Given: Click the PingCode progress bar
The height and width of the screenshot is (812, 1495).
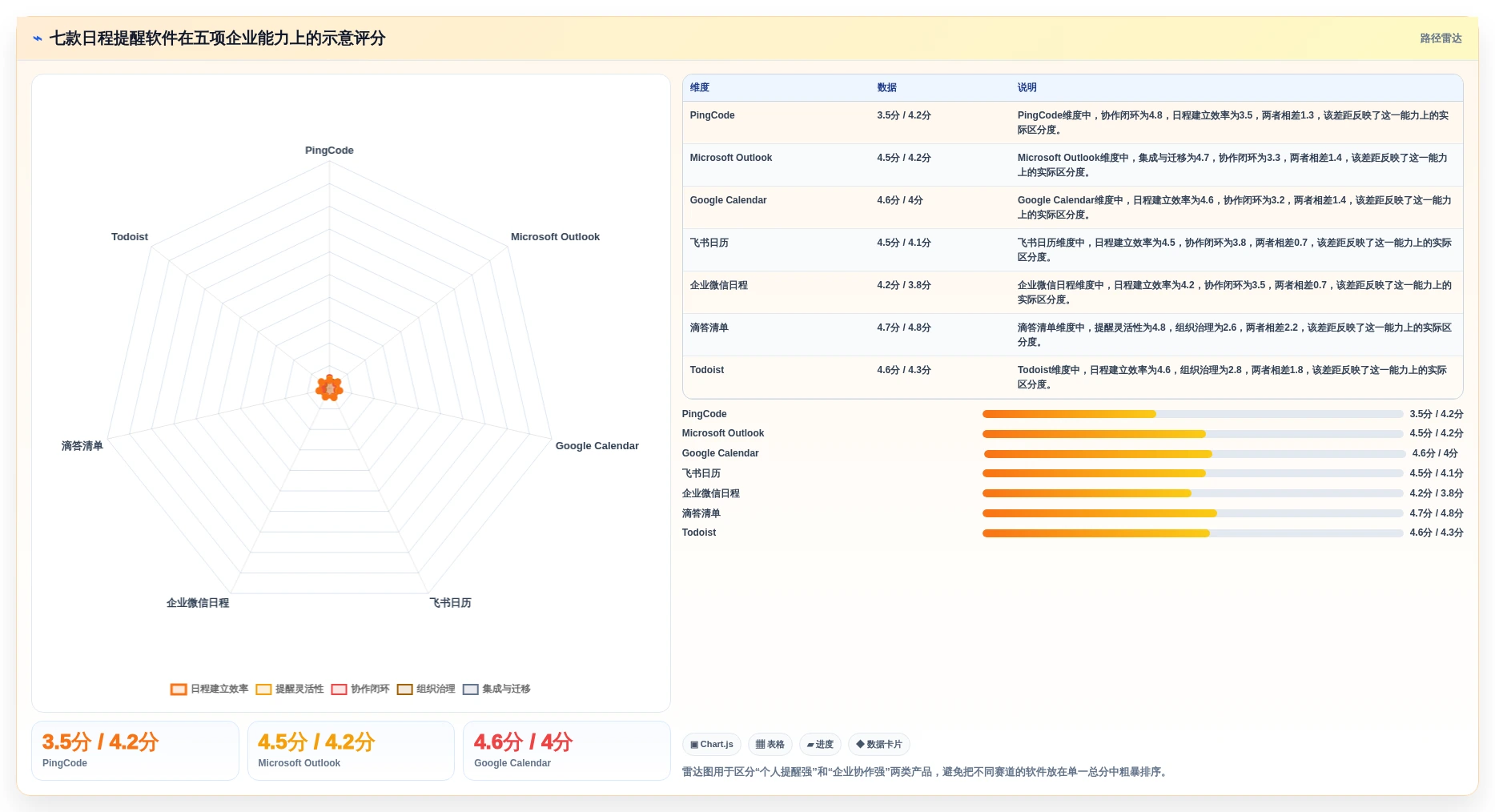Looking at the screenshot, I should click(x=1193, y=414).
